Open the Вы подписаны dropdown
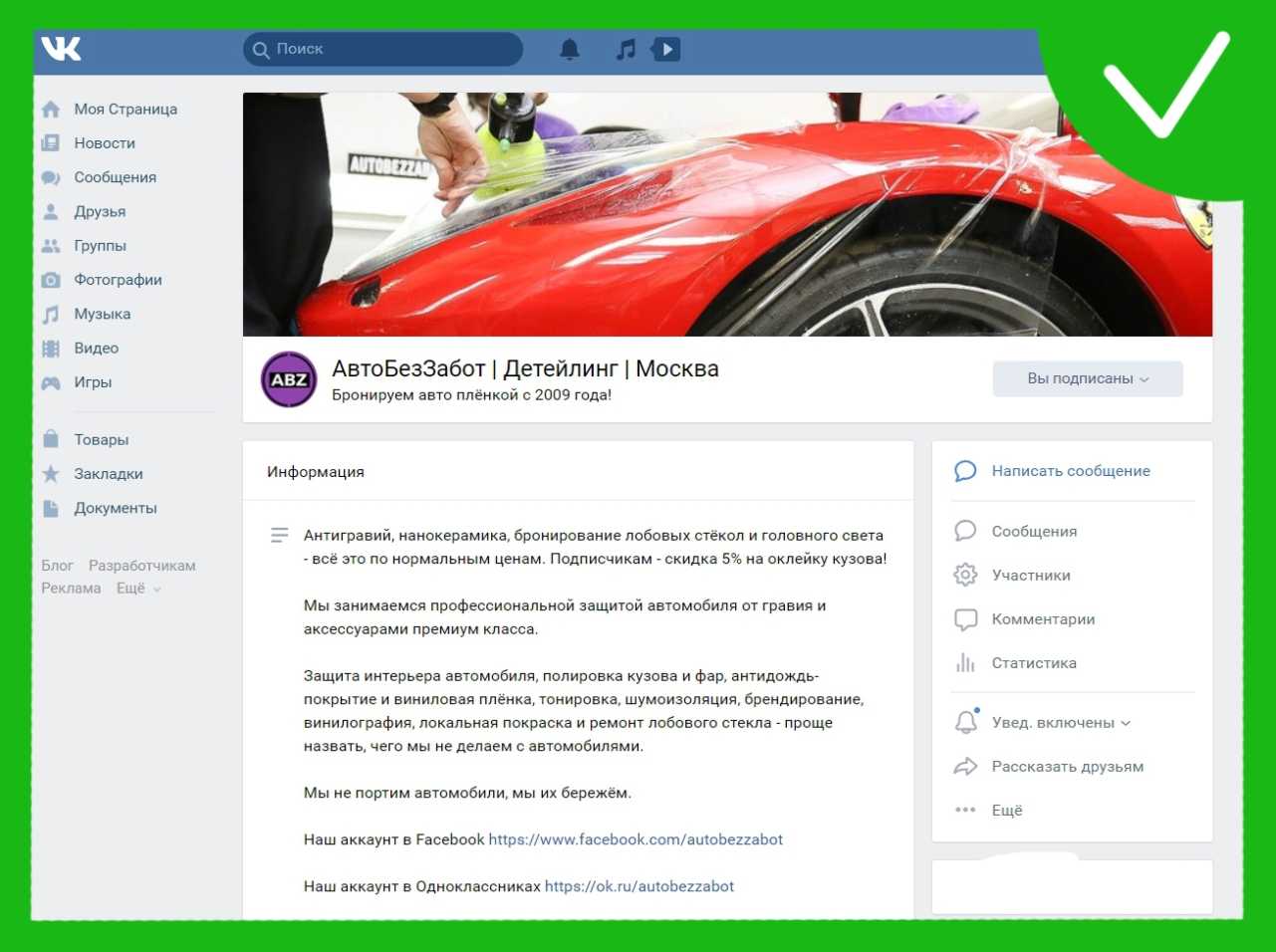 click(1088, 378)
